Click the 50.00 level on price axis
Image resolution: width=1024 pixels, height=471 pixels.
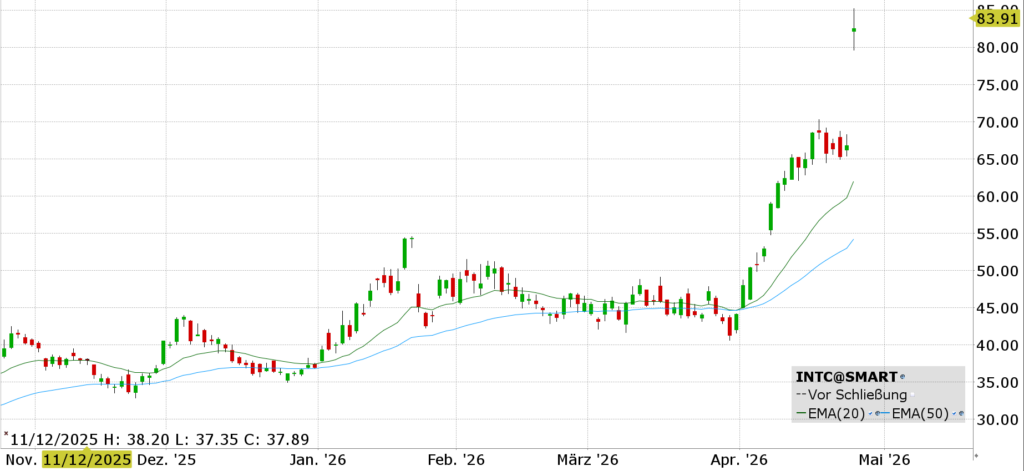pos(998,271)
